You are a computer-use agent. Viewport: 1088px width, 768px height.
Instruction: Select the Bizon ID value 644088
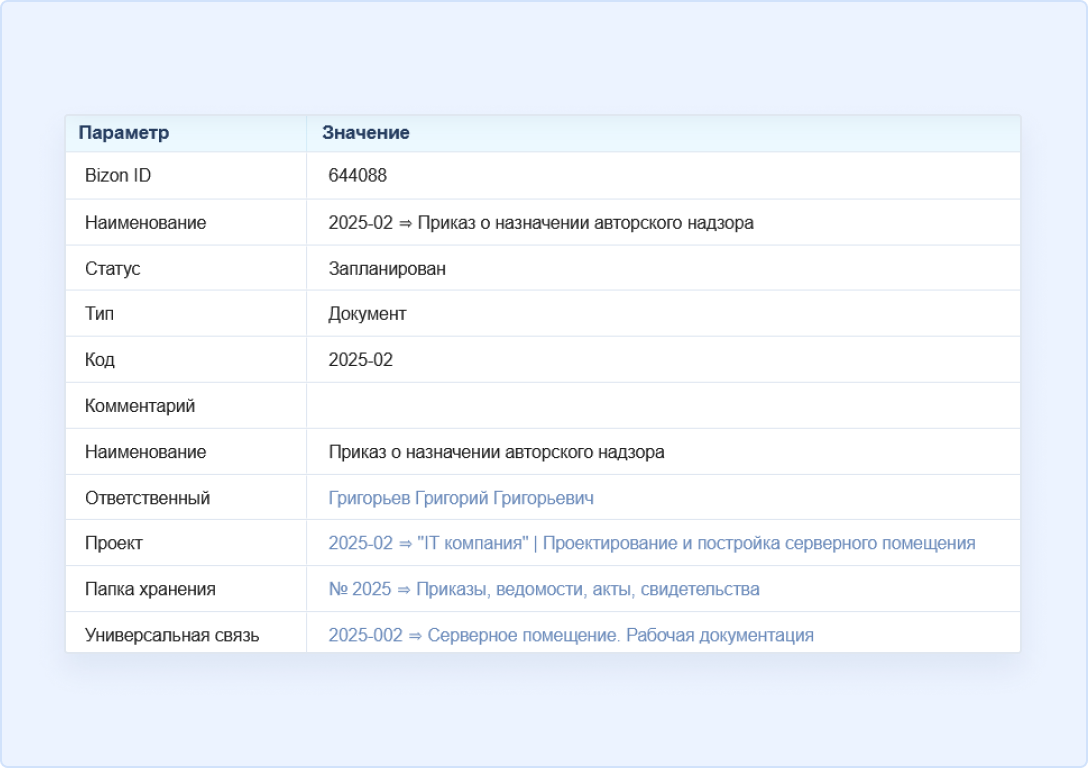(x=357, y=176)
